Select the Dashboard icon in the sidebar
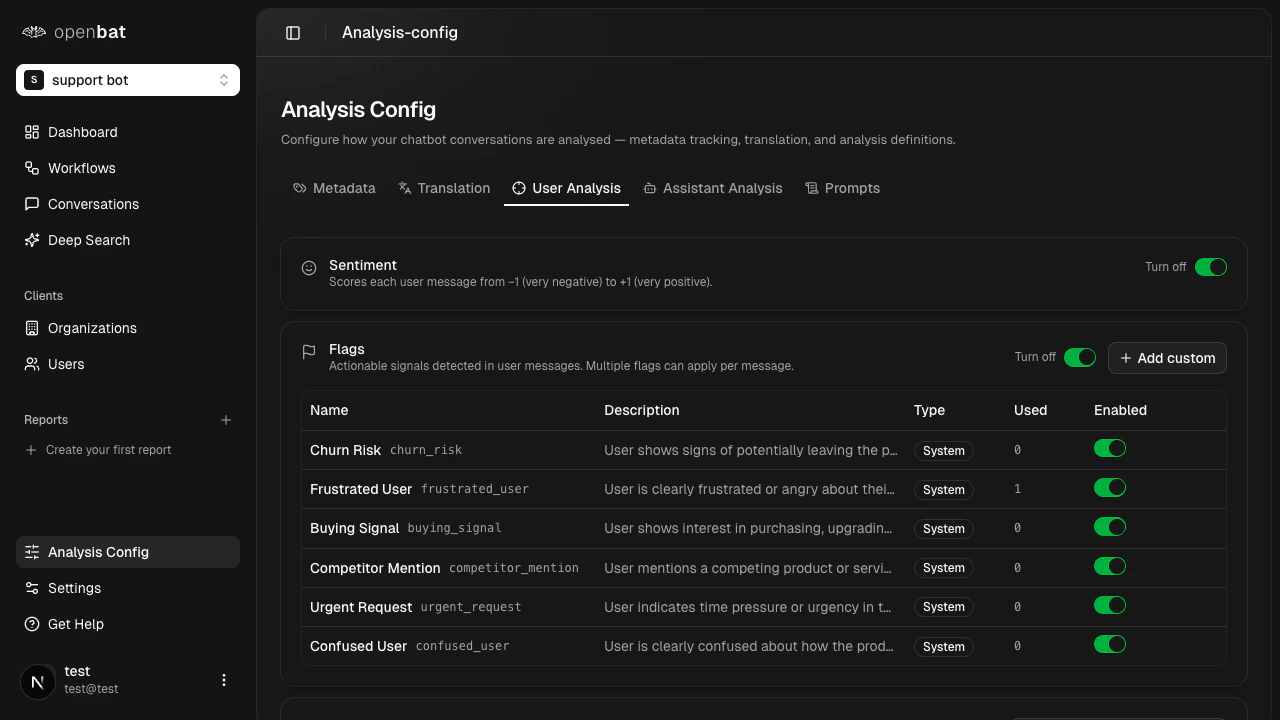 [30, 132]
